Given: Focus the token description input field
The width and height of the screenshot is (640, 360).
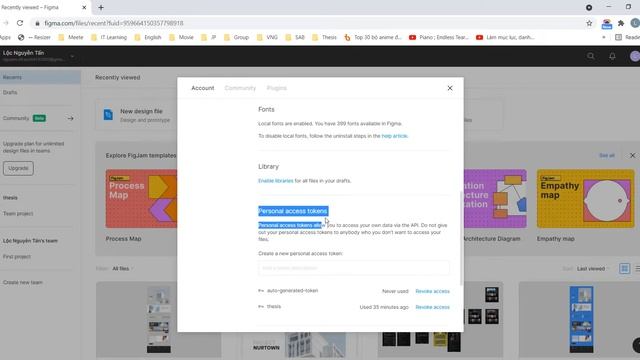Looking at the screenshot, I should (x=353, y=268).
